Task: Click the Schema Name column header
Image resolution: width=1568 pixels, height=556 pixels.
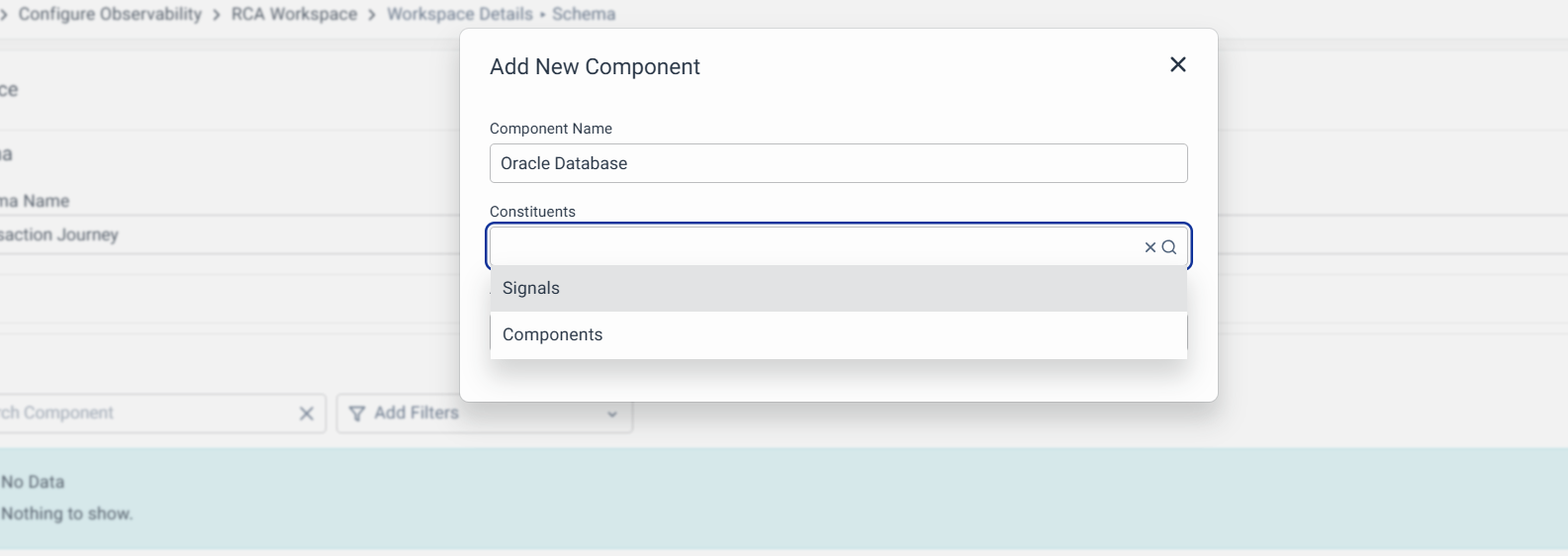Action: 35,201
